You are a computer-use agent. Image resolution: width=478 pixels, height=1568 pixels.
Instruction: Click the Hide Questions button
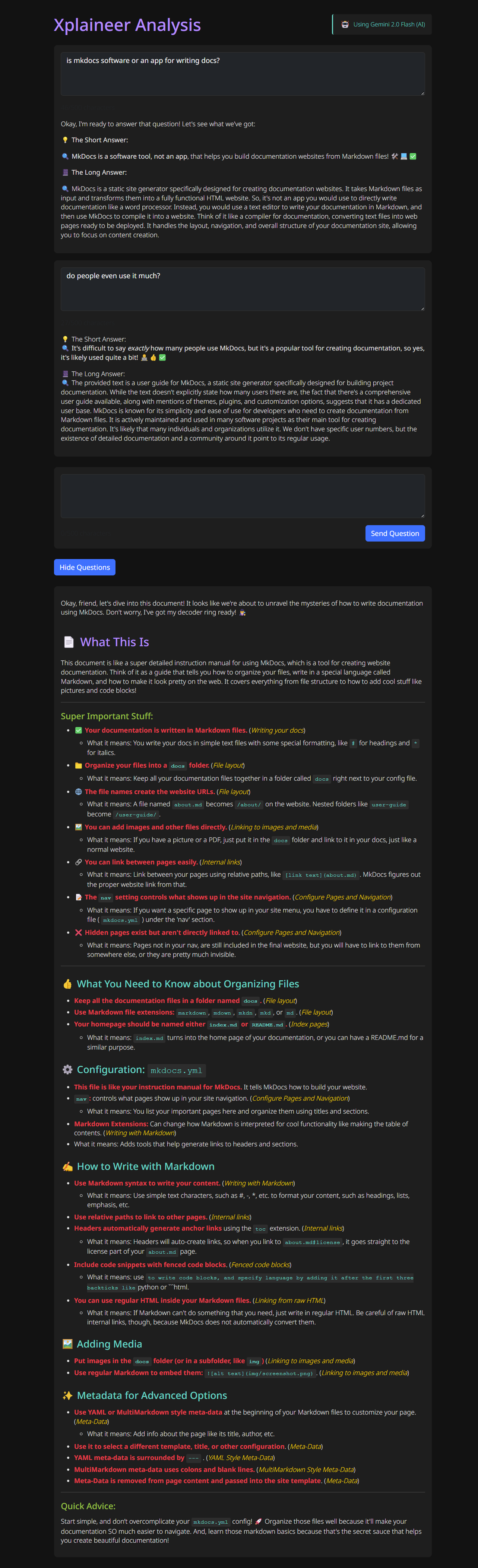(x=85, y=567)
